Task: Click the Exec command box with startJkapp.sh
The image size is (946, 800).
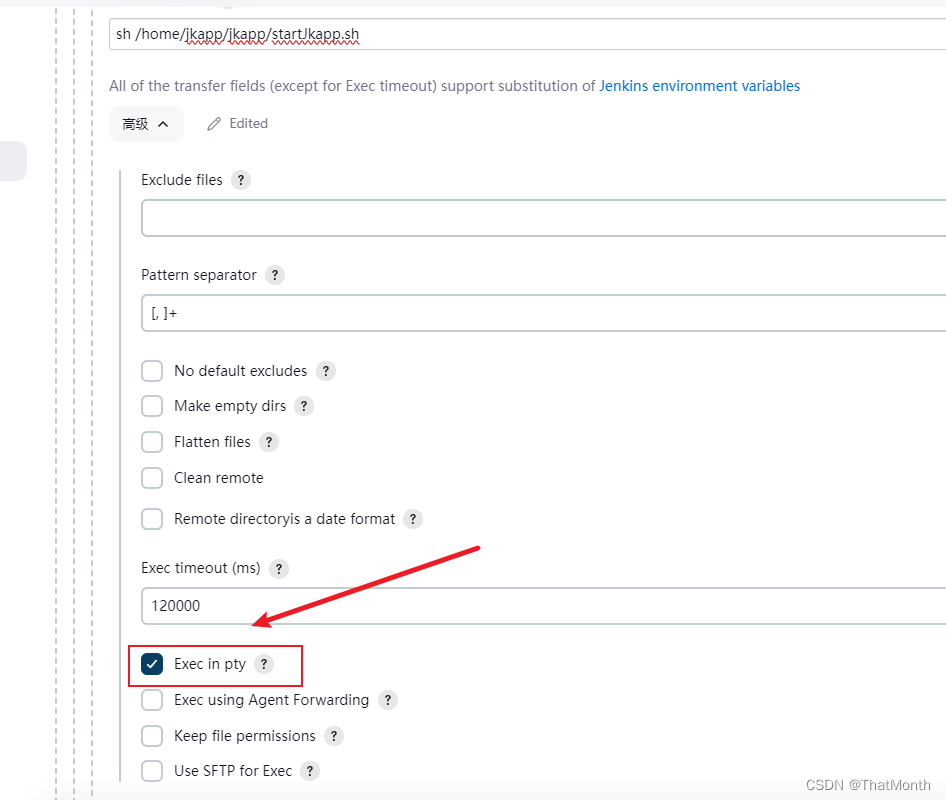Action: [x=527, y=34]
